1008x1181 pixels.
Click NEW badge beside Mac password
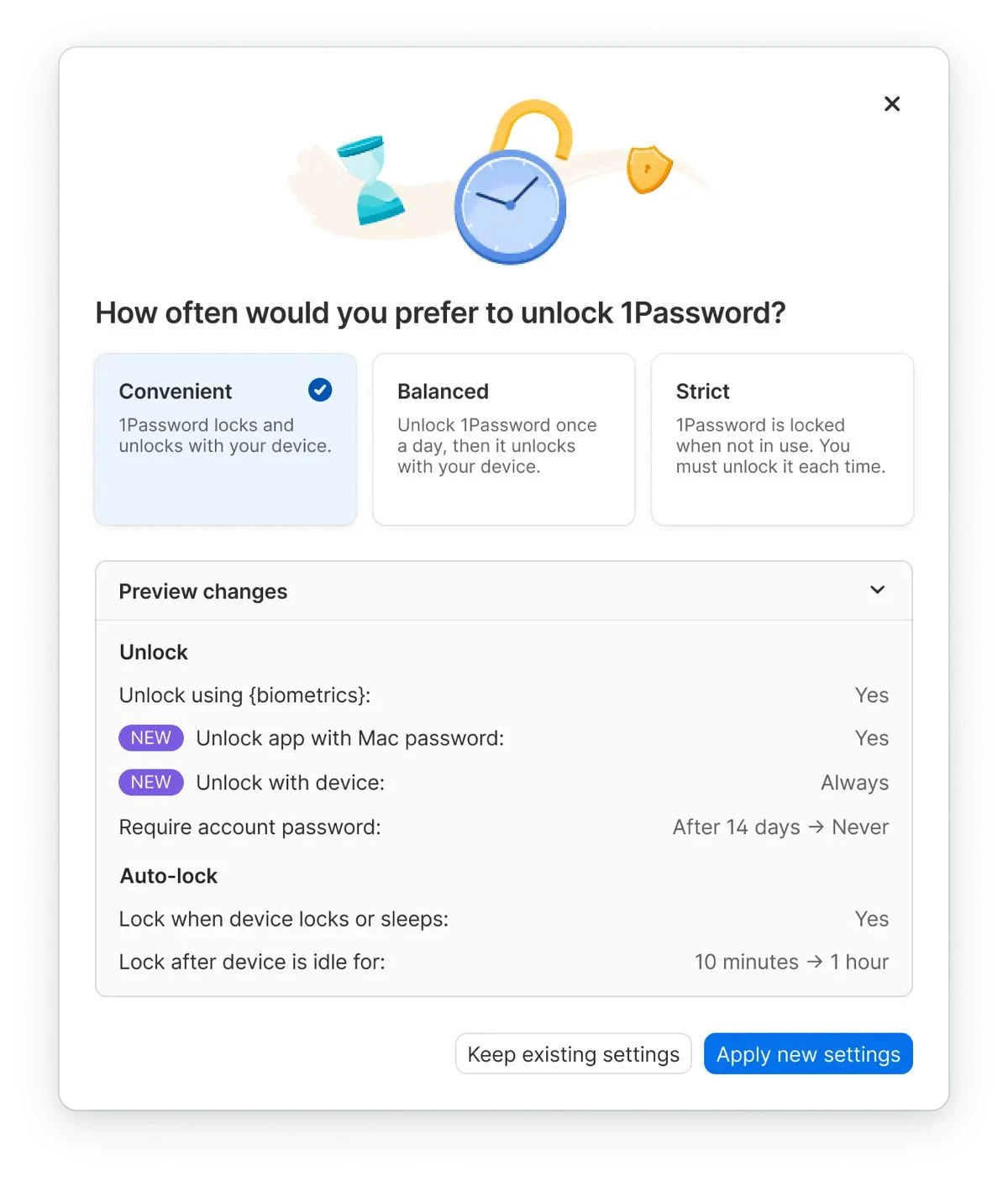coord(151,738)
